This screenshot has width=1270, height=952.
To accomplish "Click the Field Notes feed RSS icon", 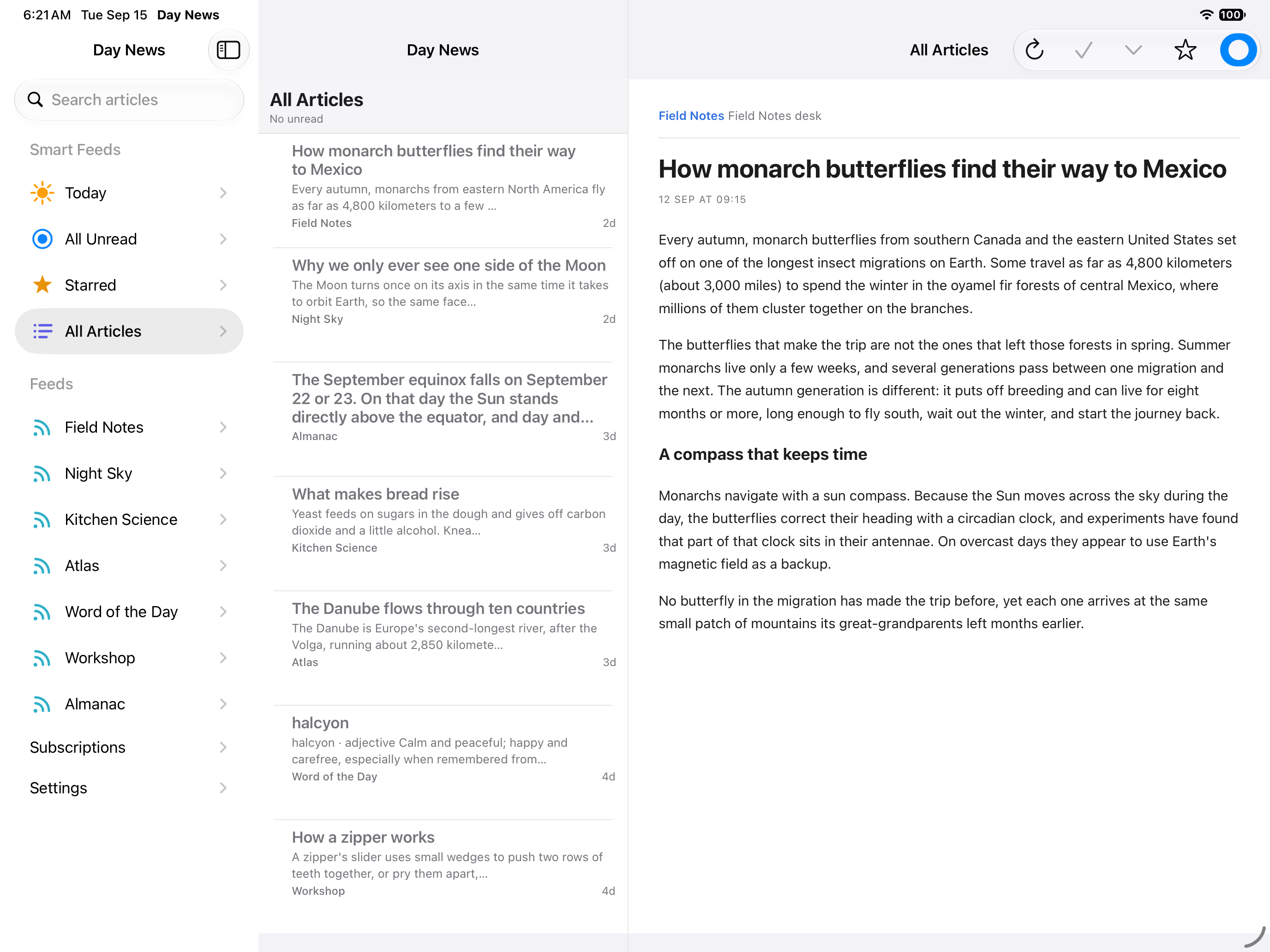I will coord(42,428).
